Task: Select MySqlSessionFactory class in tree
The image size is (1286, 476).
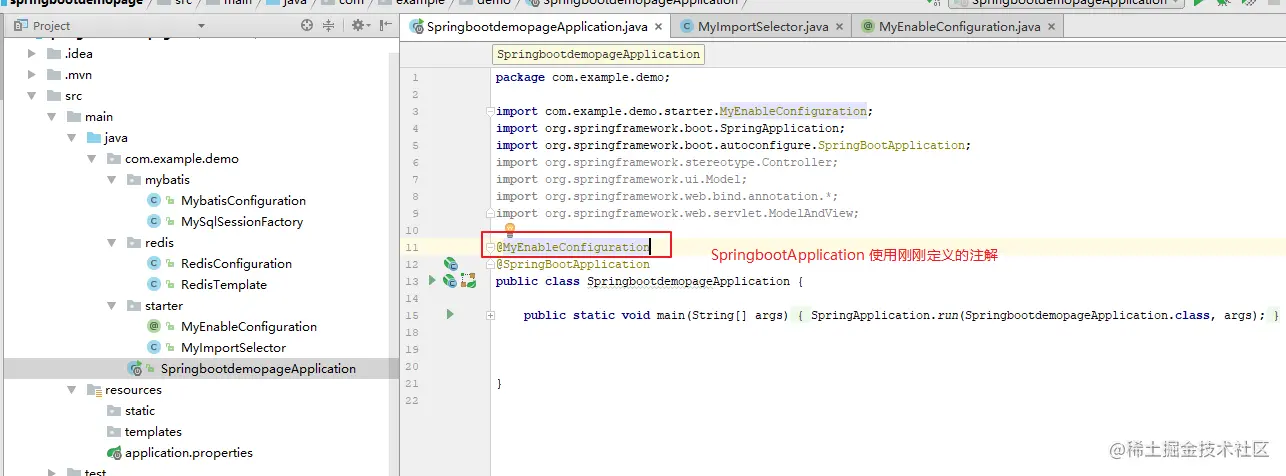Action: coord(242,222)
